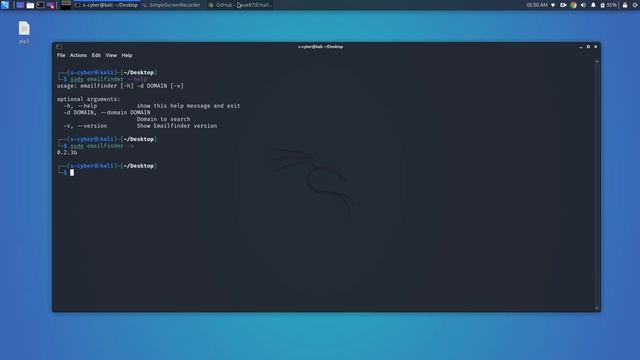The image size is (640, 360).
Task: Close the terminal window
Action: click(x=596, y=47)
